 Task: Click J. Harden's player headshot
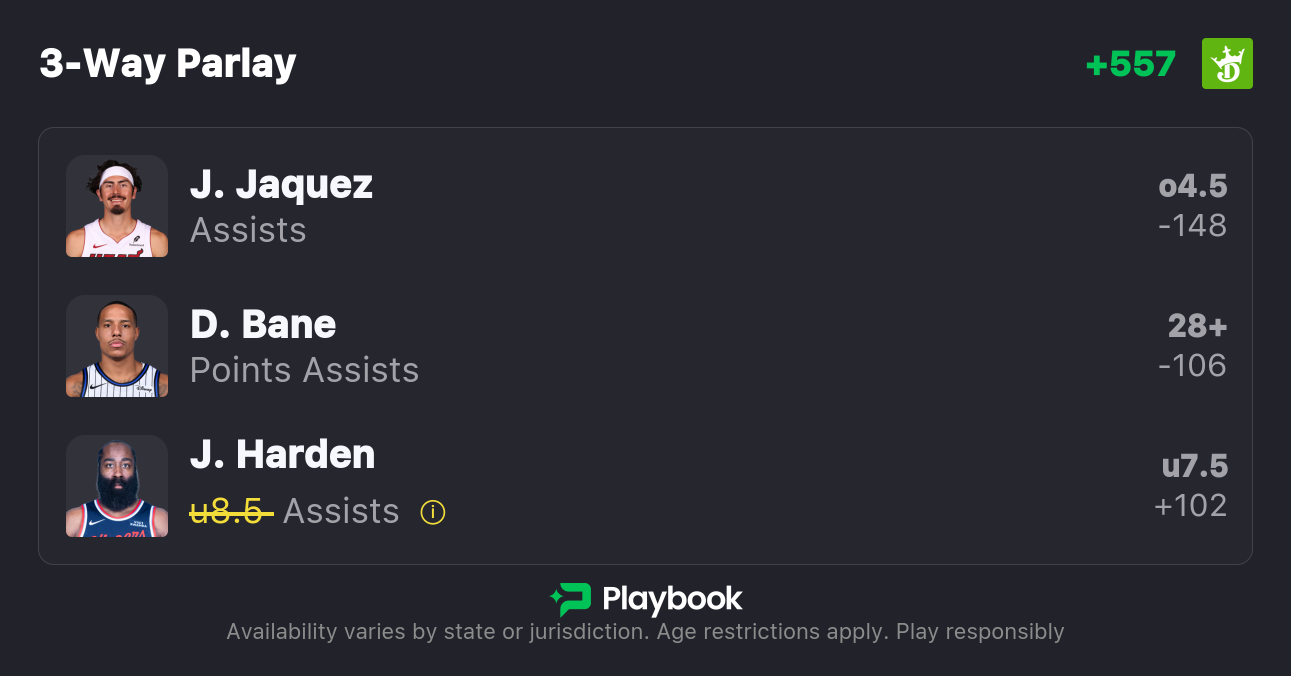click(117, 486)
